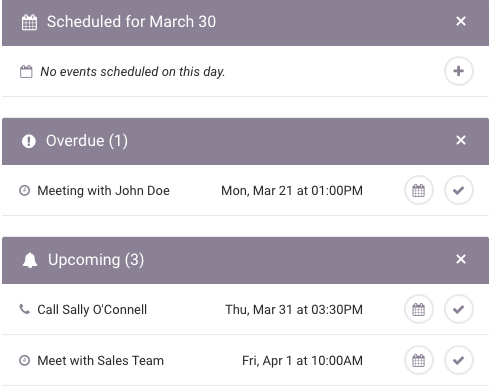489x386 pixels.
Task: Click the phone icon beside Call Sally O'Connell
Action: [24, 309]
